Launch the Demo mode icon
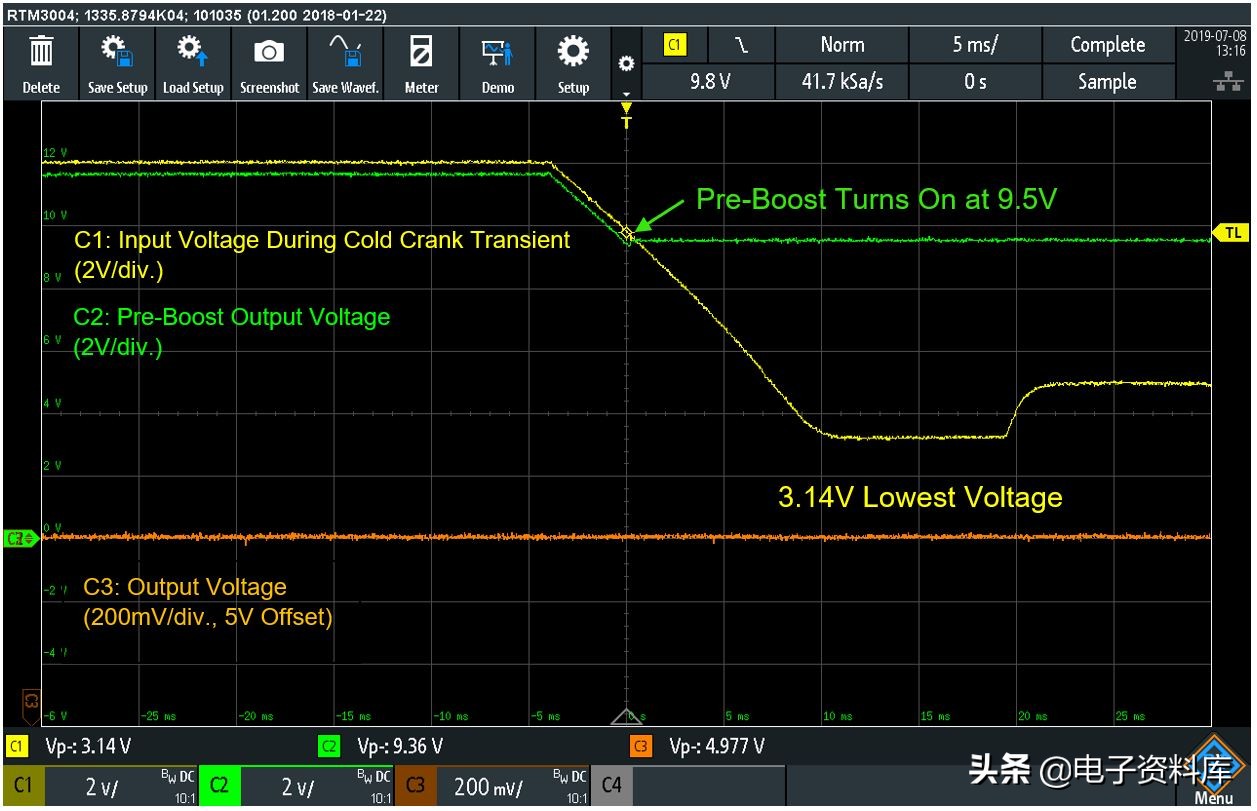This screenshot has width=1257, height=811. 497,63
